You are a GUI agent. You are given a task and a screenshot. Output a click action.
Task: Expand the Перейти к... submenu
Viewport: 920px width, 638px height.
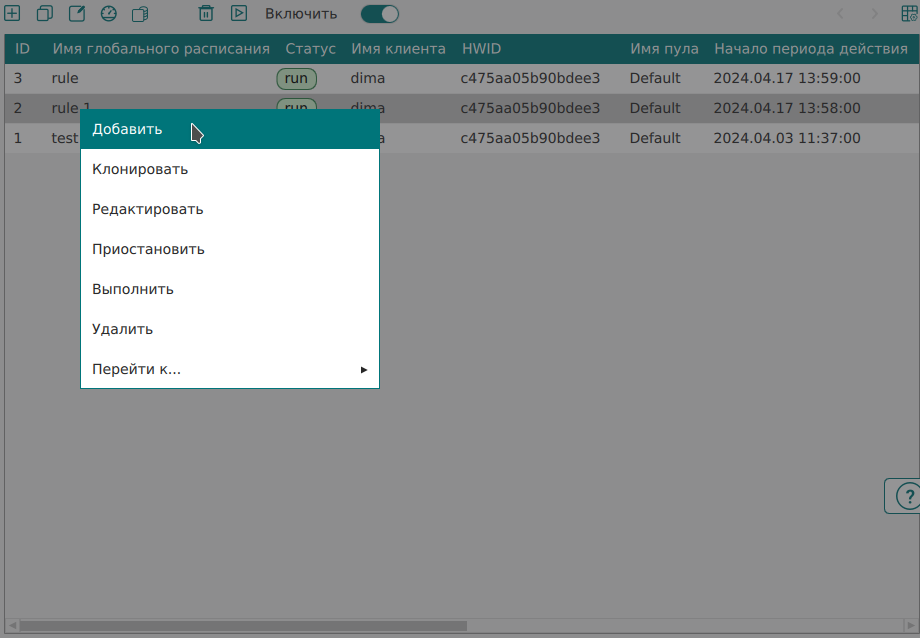point(229,369)
